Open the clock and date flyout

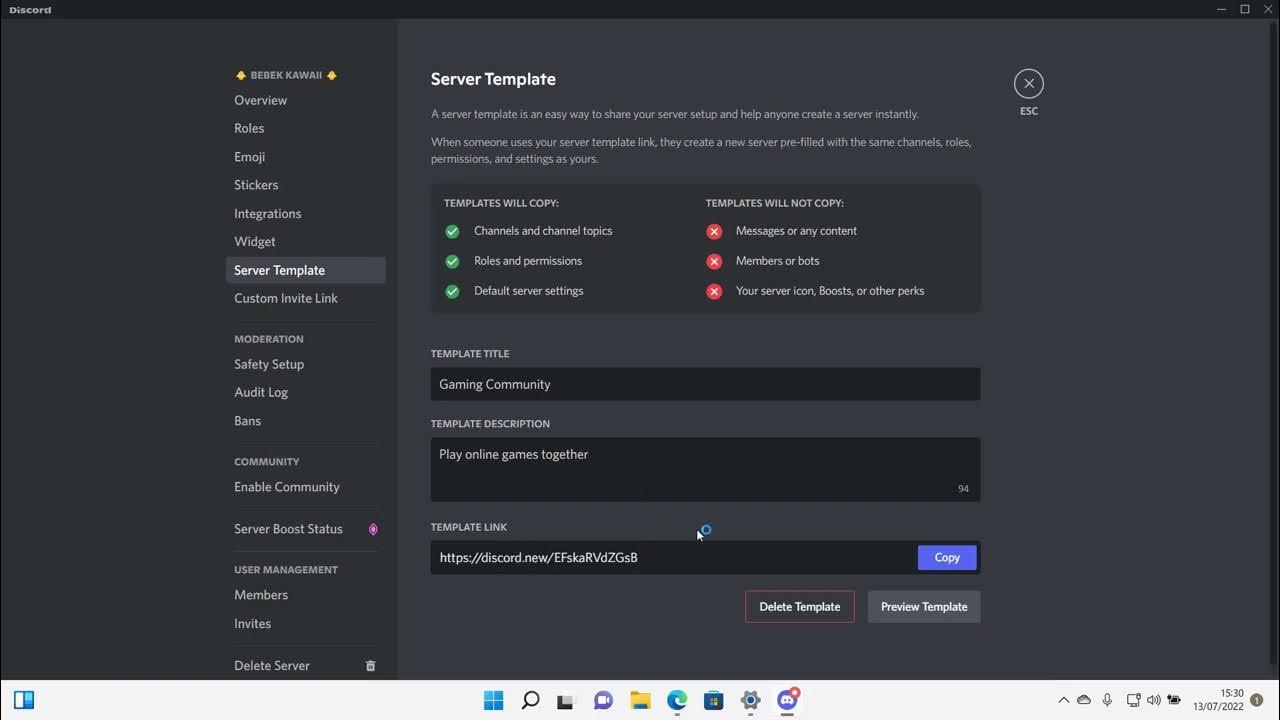tap(1218, 700)
